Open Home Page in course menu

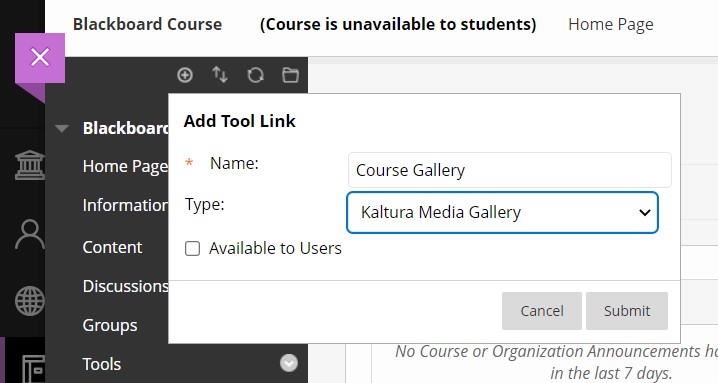125,166
